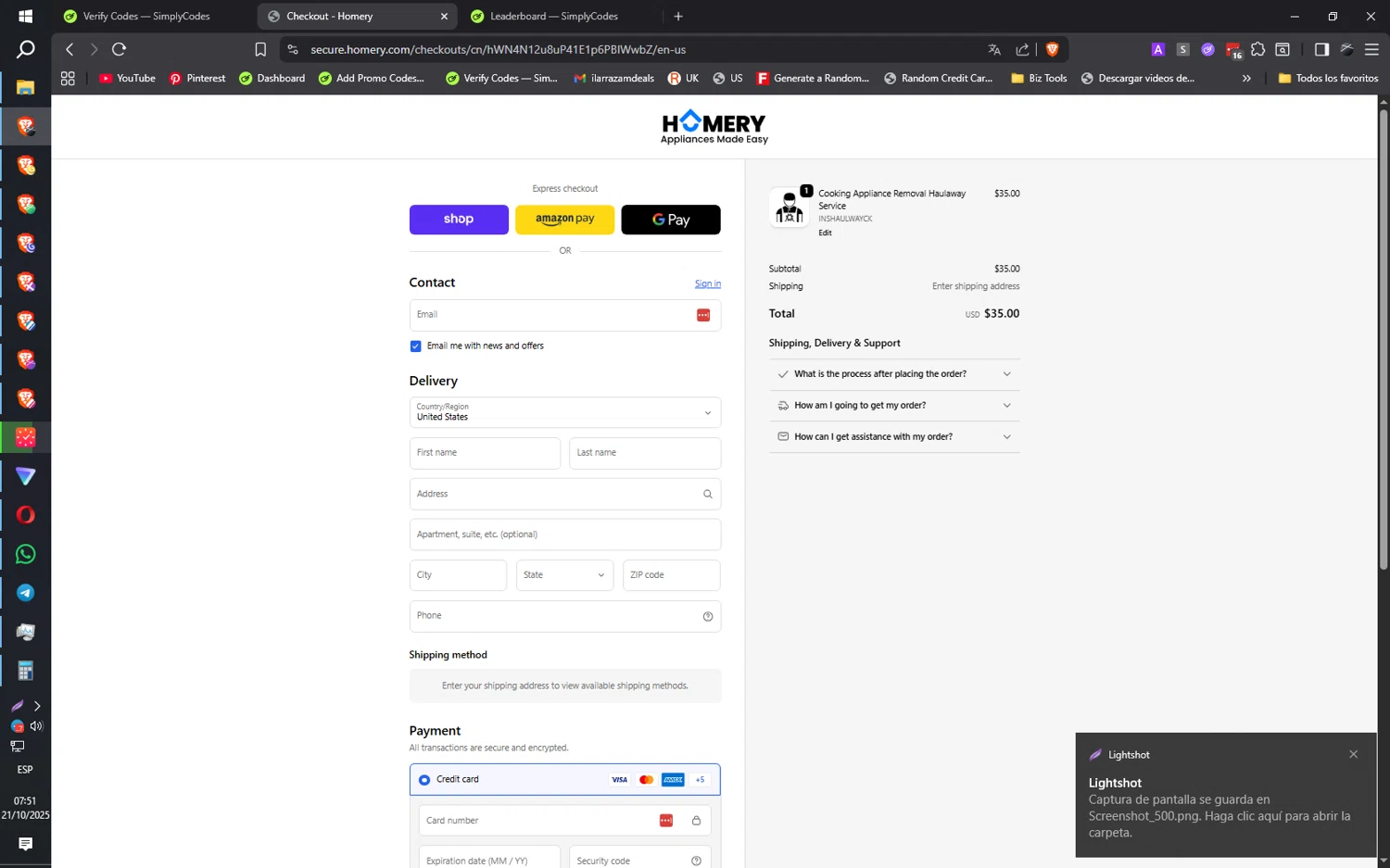
Task: Click the cart item product thumbnail
Action: [x=789, y=207]
